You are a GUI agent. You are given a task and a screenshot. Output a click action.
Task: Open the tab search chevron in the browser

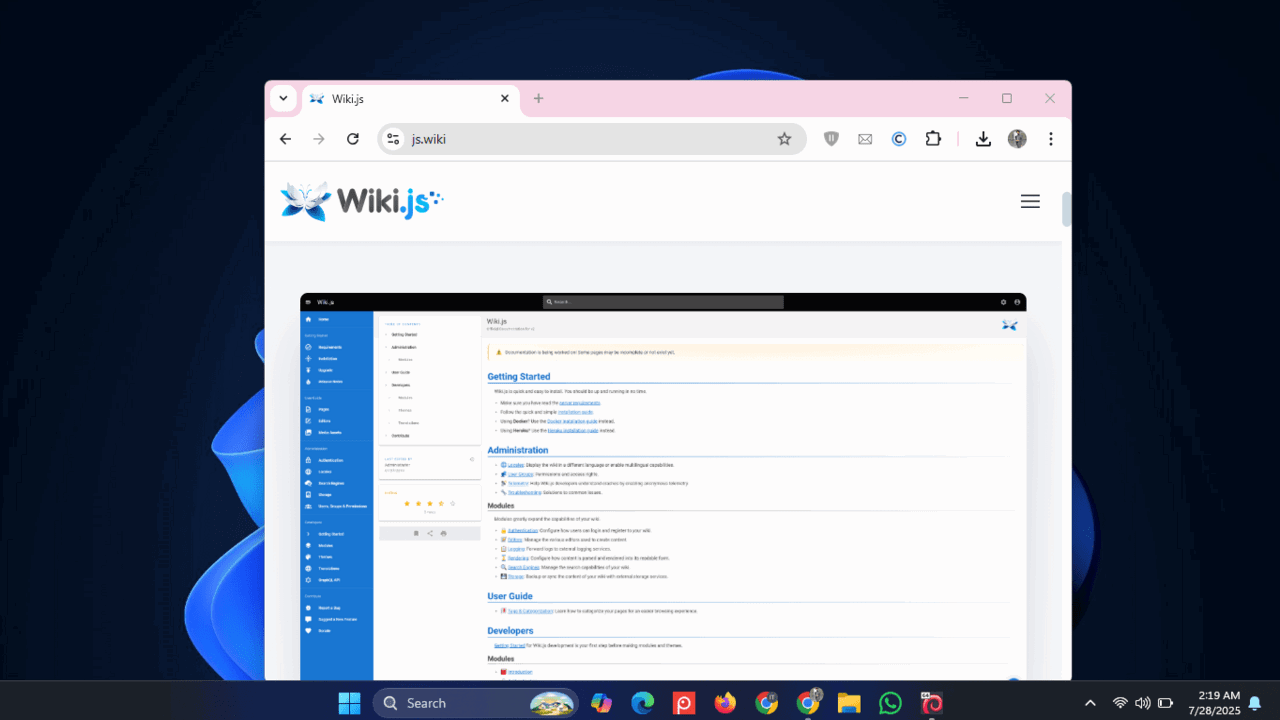[x=283, y=98]
